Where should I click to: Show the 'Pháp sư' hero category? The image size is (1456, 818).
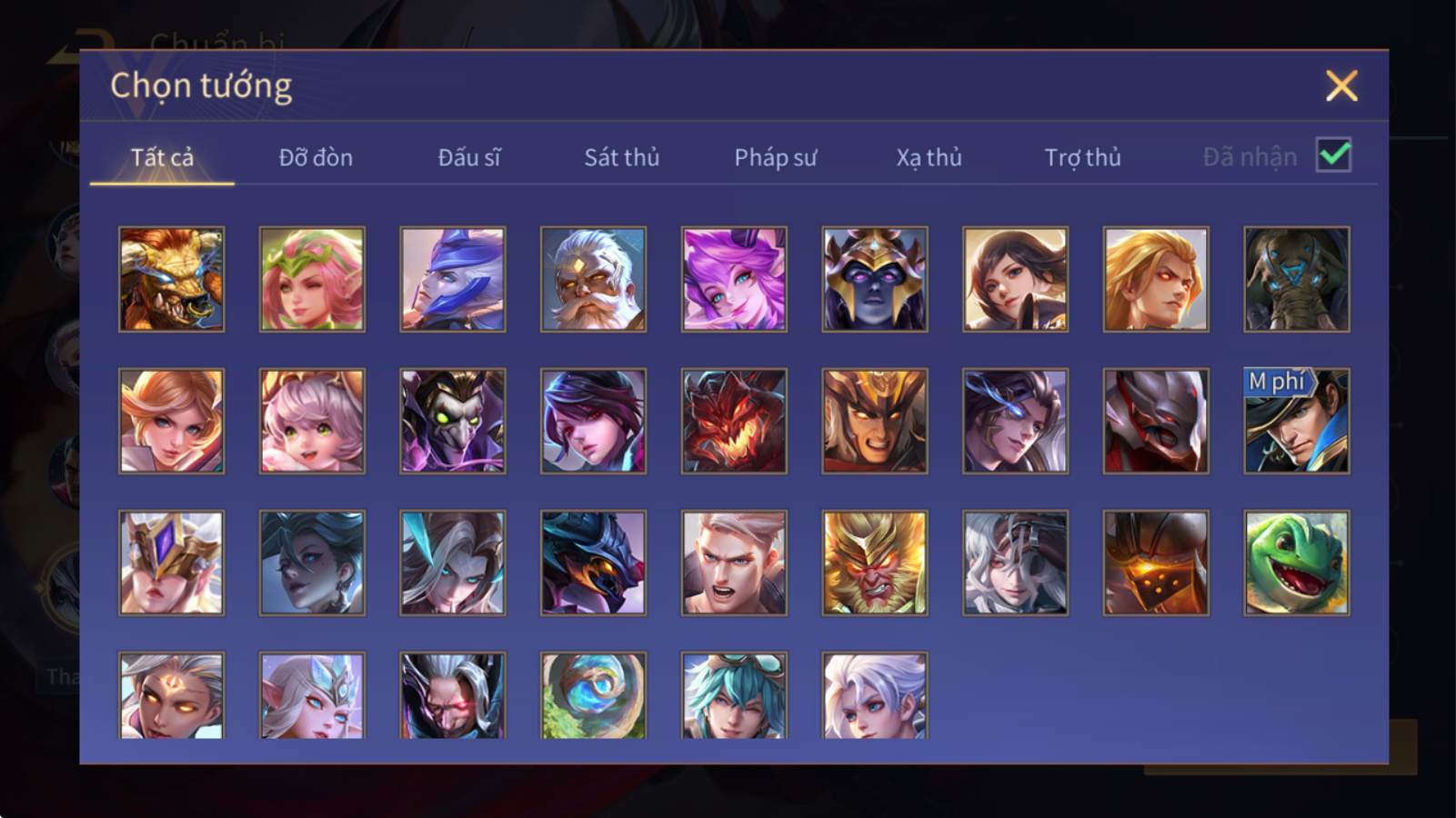click(x=776, y=157)
